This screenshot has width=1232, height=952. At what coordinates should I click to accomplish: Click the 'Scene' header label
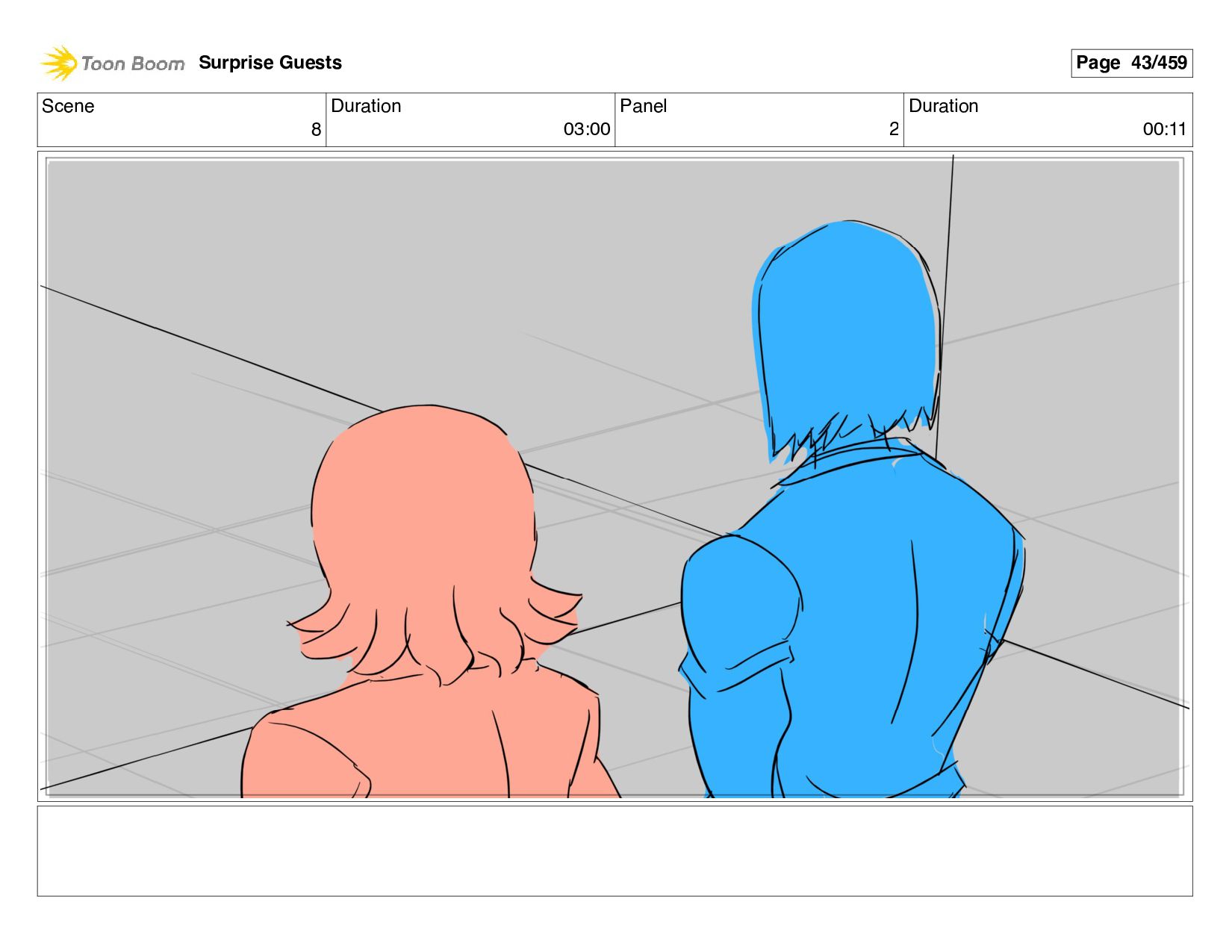coord(68,106)
